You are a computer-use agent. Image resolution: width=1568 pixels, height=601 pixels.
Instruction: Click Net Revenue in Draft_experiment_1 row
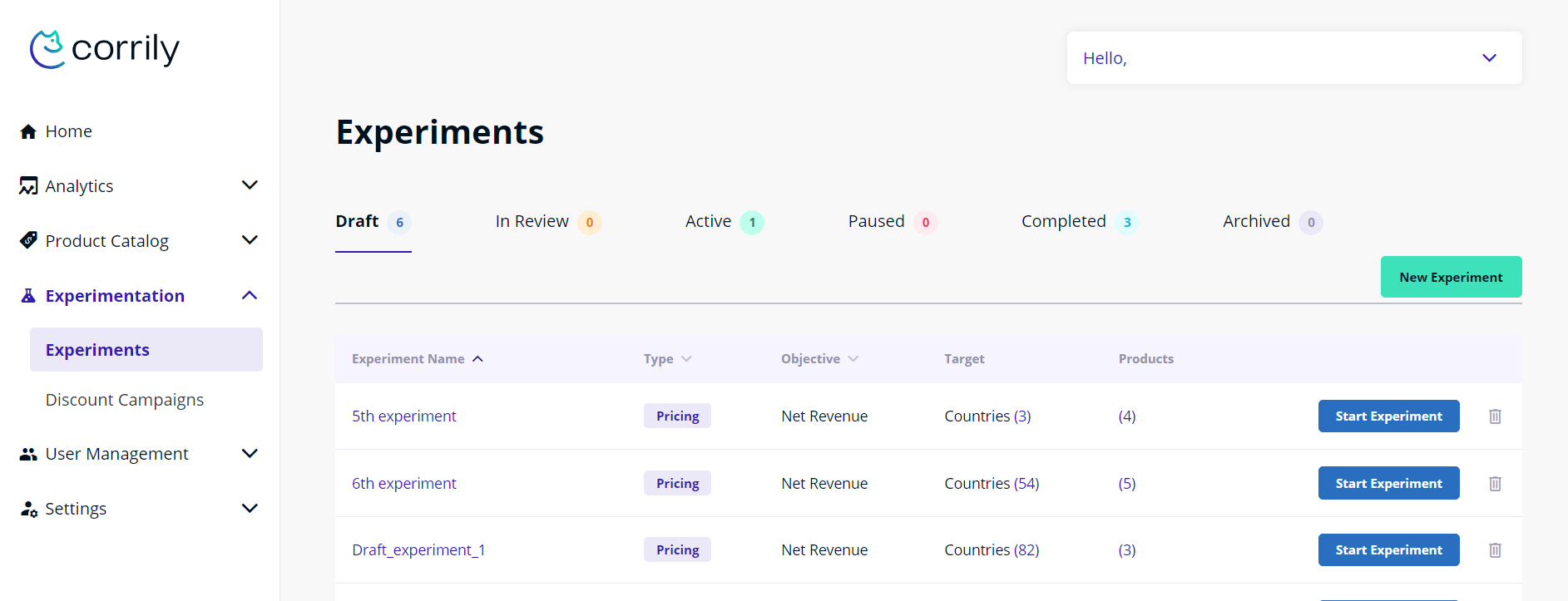pos(824,550)
